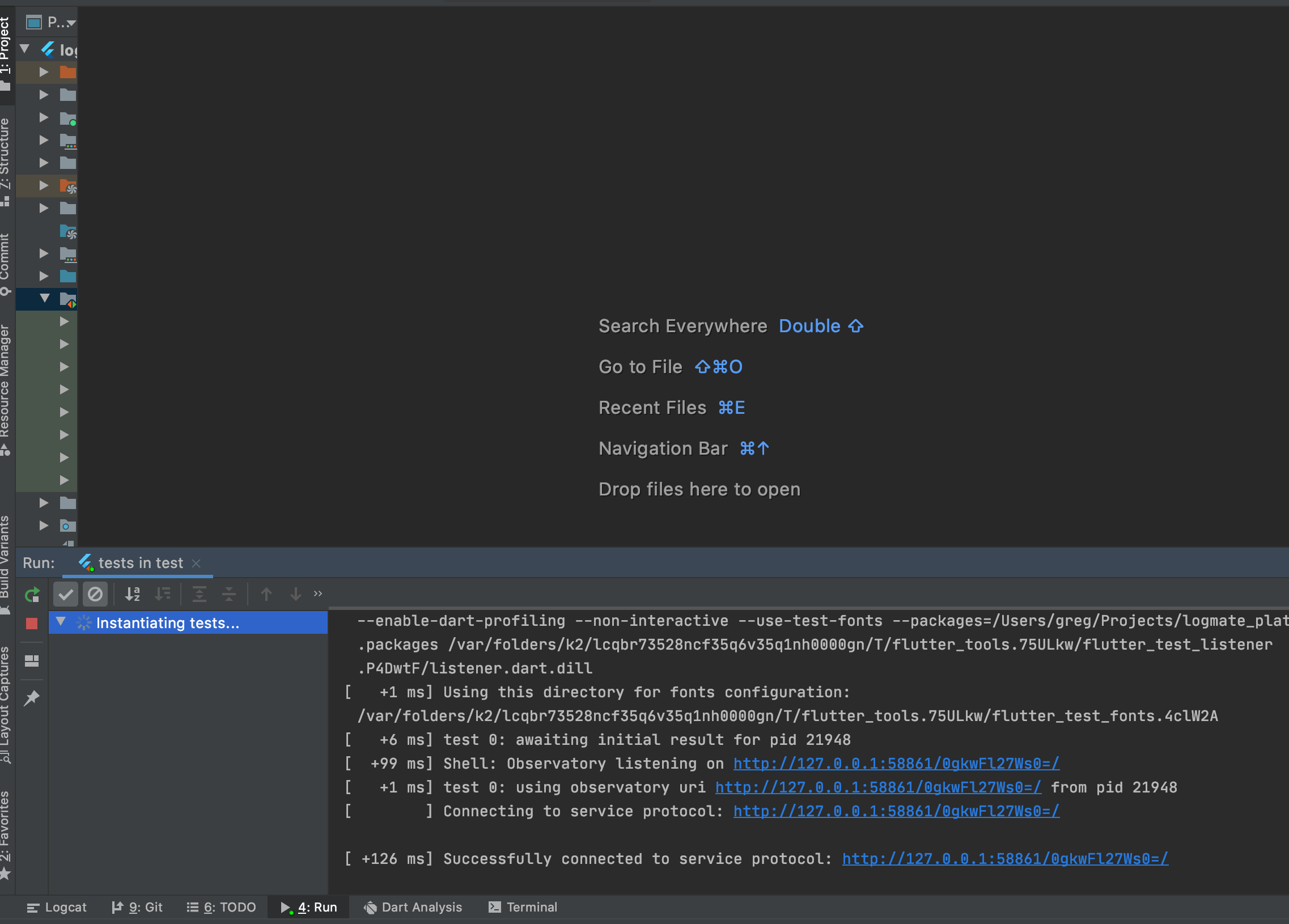Viewport: 1289px width, 924px height.
Task: Collapse the root project tree arrow
Action: pos(25,49)
